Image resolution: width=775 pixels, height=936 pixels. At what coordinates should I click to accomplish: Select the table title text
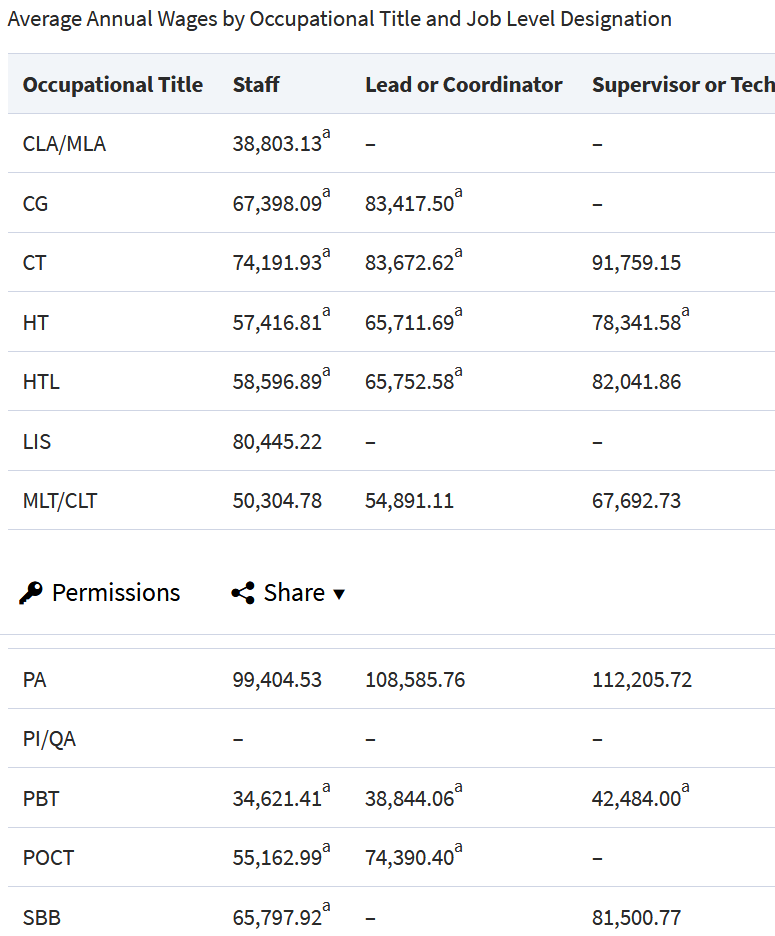(339, 19)
